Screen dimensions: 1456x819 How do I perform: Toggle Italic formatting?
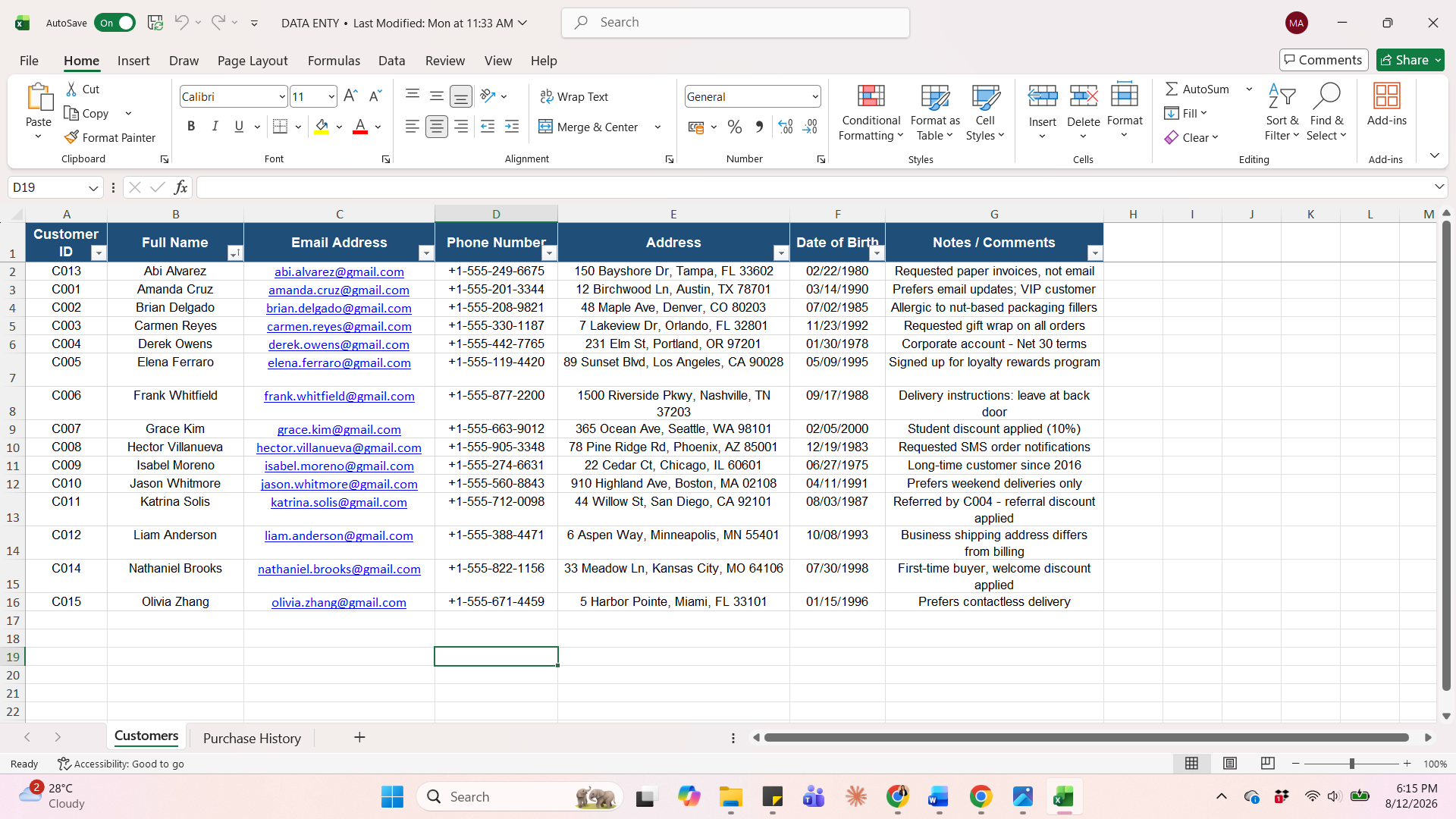tap(215, 127)
